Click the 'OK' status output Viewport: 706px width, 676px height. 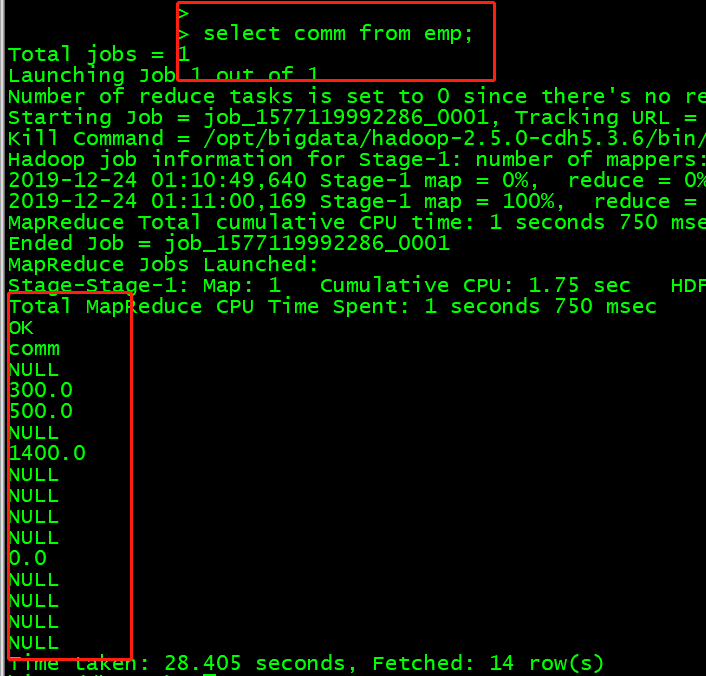tap(21, 328)
